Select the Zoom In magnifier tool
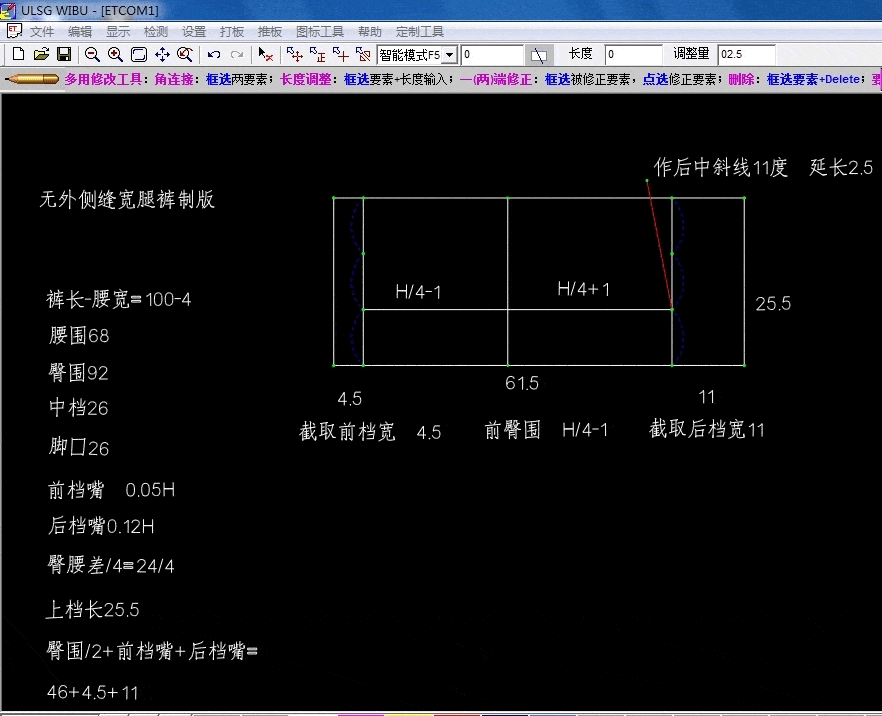The height and width of the screenshot is (716, 882). point(114,55)
